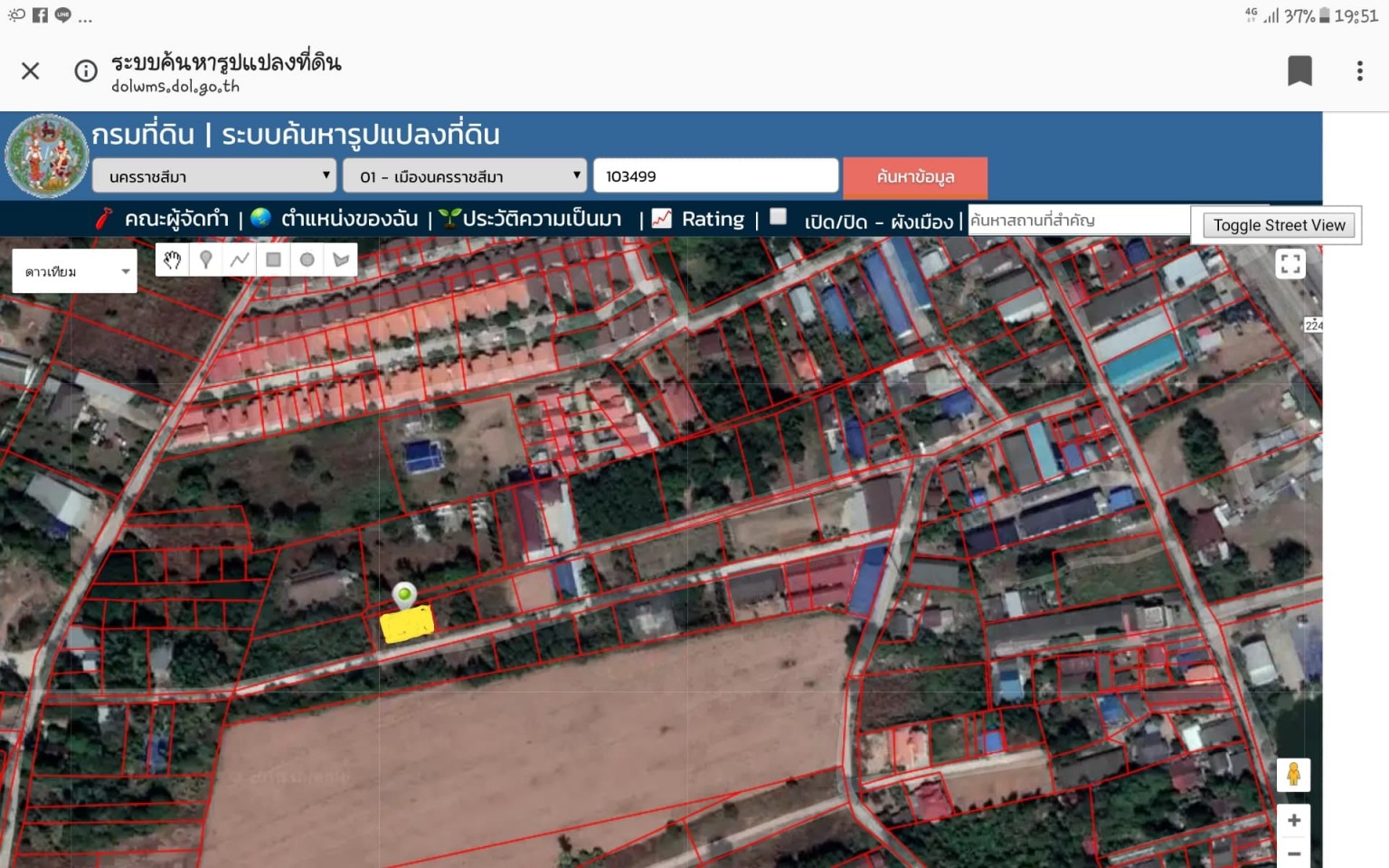The height and width of the screenshot is (868, 1389).
Task: Open site info circle icon
Action: pos(86,71)
